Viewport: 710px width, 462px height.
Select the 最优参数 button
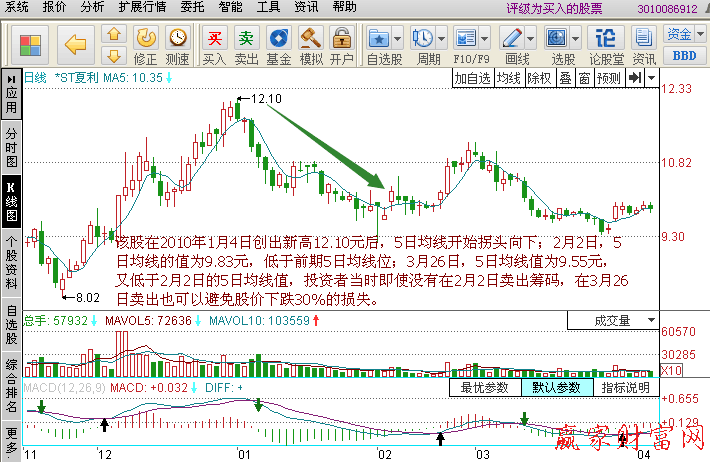[x=485, y=387]
